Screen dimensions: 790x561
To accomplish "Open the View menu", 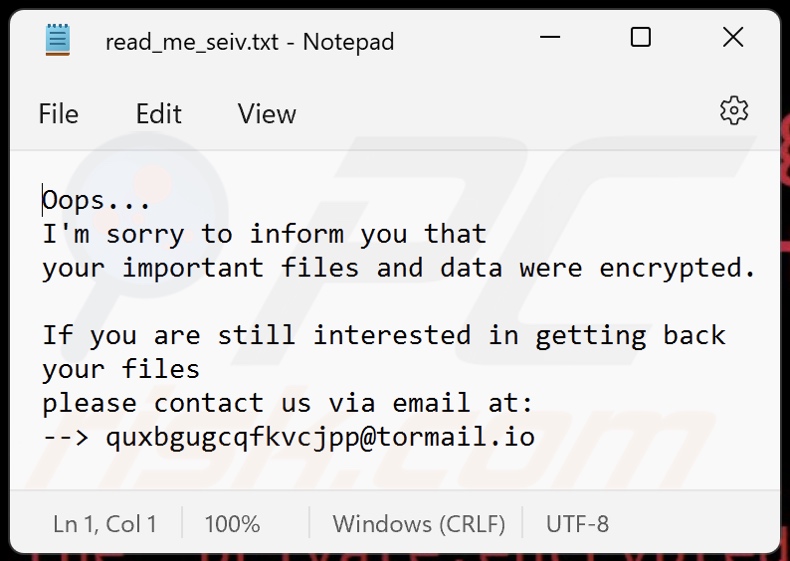I will coord(267,114).
